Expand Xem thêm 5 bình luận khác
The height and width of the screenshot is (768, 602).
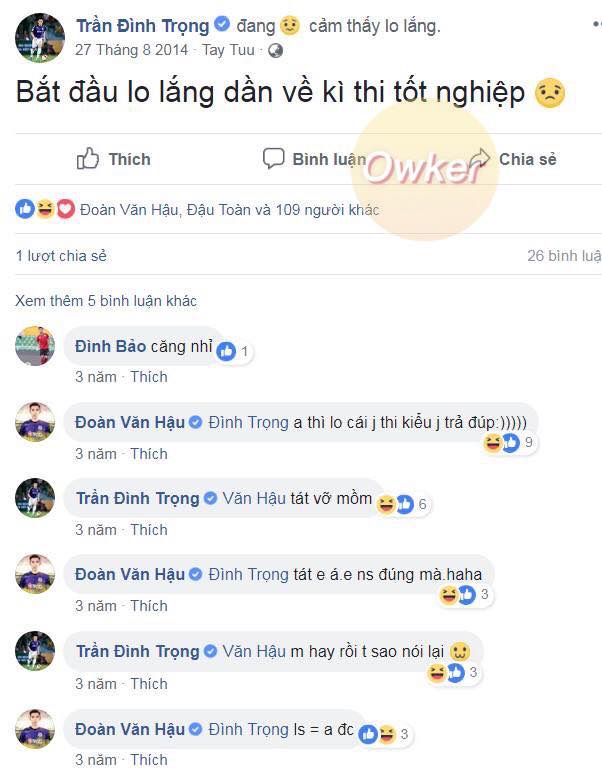(x=106, y=301)
